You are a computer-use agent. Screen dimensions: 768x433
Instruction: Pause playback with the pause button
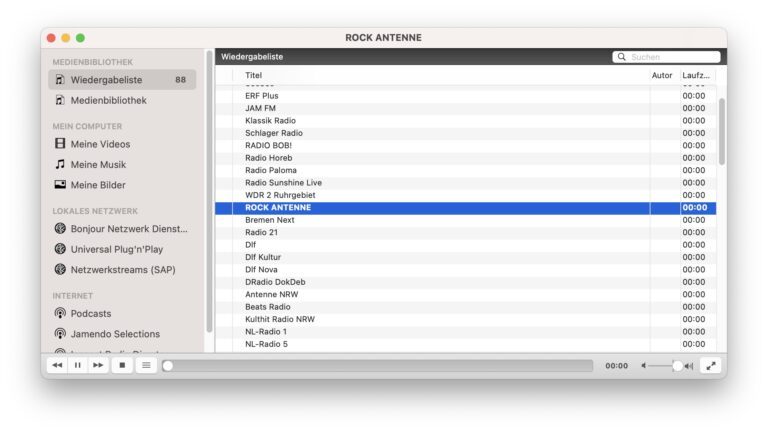click(78, 365)
